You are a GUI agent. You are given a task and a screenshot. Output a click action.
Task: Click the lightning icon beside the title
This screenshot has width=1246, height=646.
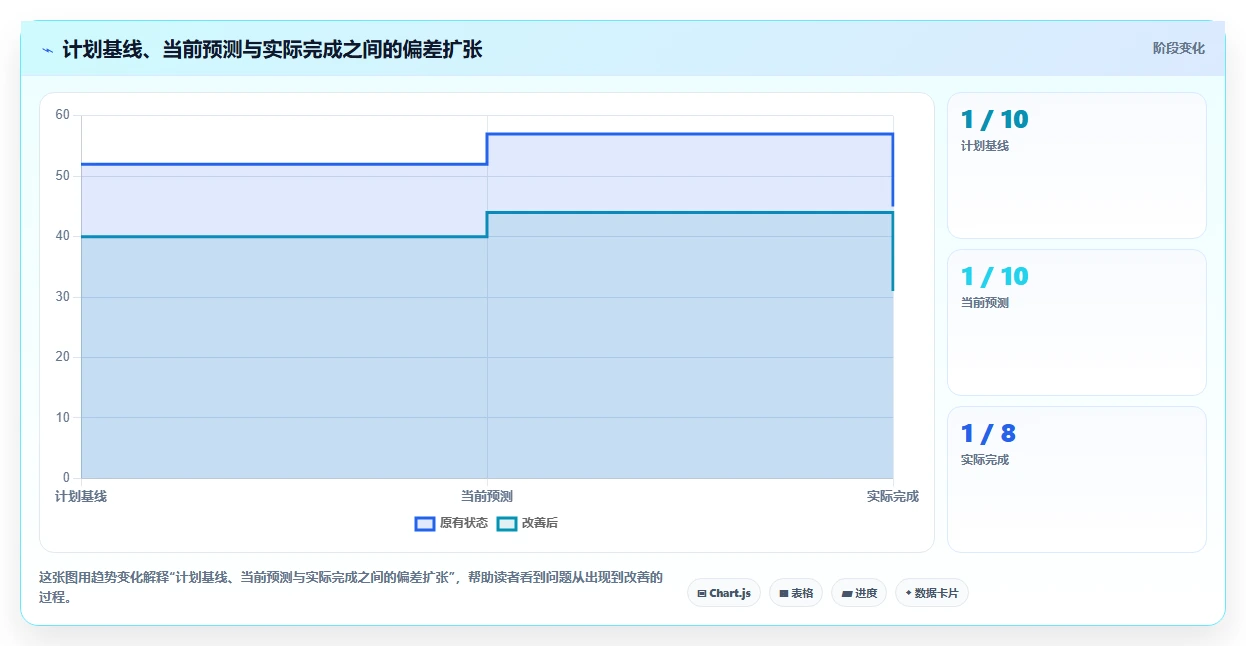[47, 49]
